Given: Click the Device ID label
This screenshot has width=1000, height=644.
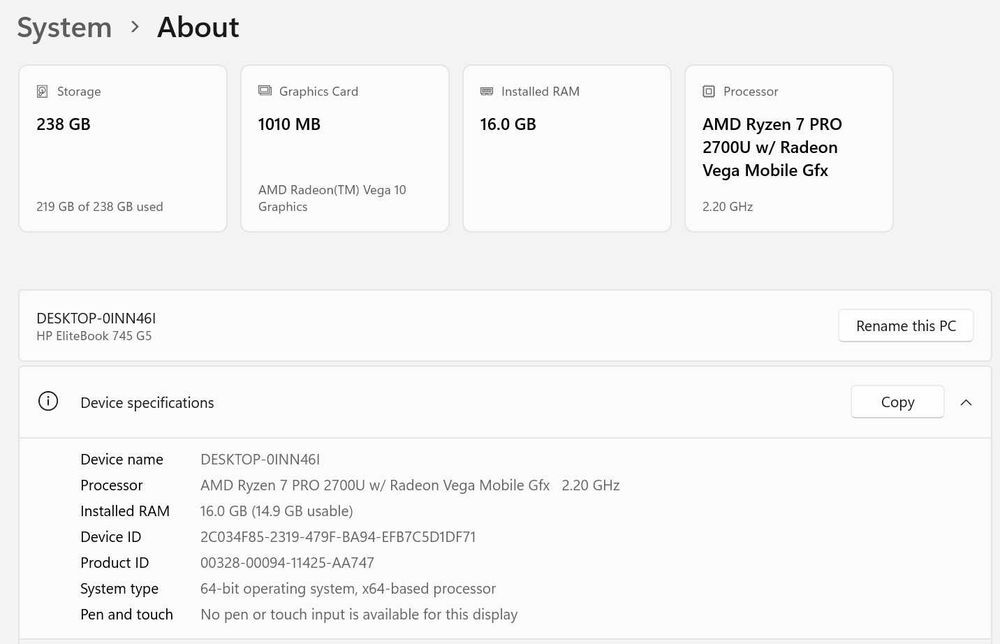Looking at the screenshot, I should pyautogui.click(x=110, y=537).
